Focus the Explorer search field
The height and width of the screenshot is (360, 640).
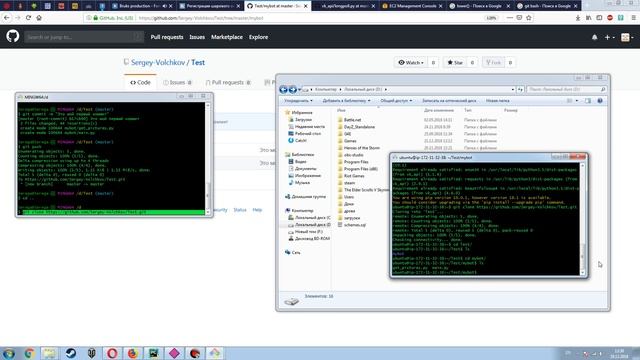click(567, 89)
